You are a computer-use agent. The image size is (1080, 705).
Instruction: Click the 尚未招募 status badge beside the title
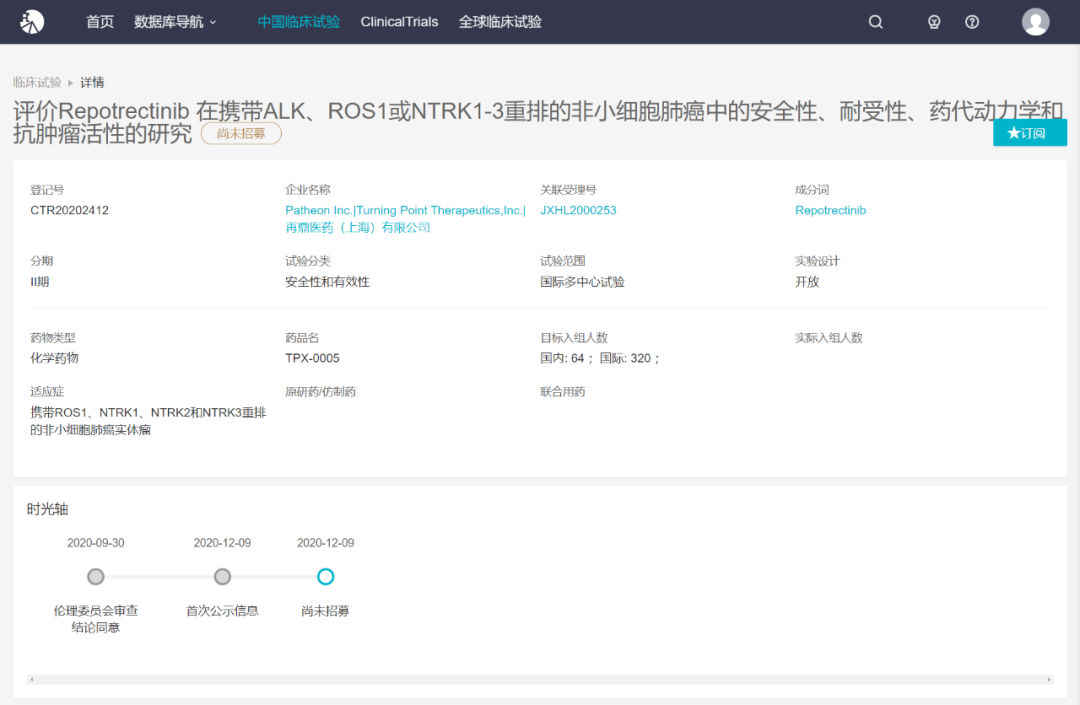241,134
